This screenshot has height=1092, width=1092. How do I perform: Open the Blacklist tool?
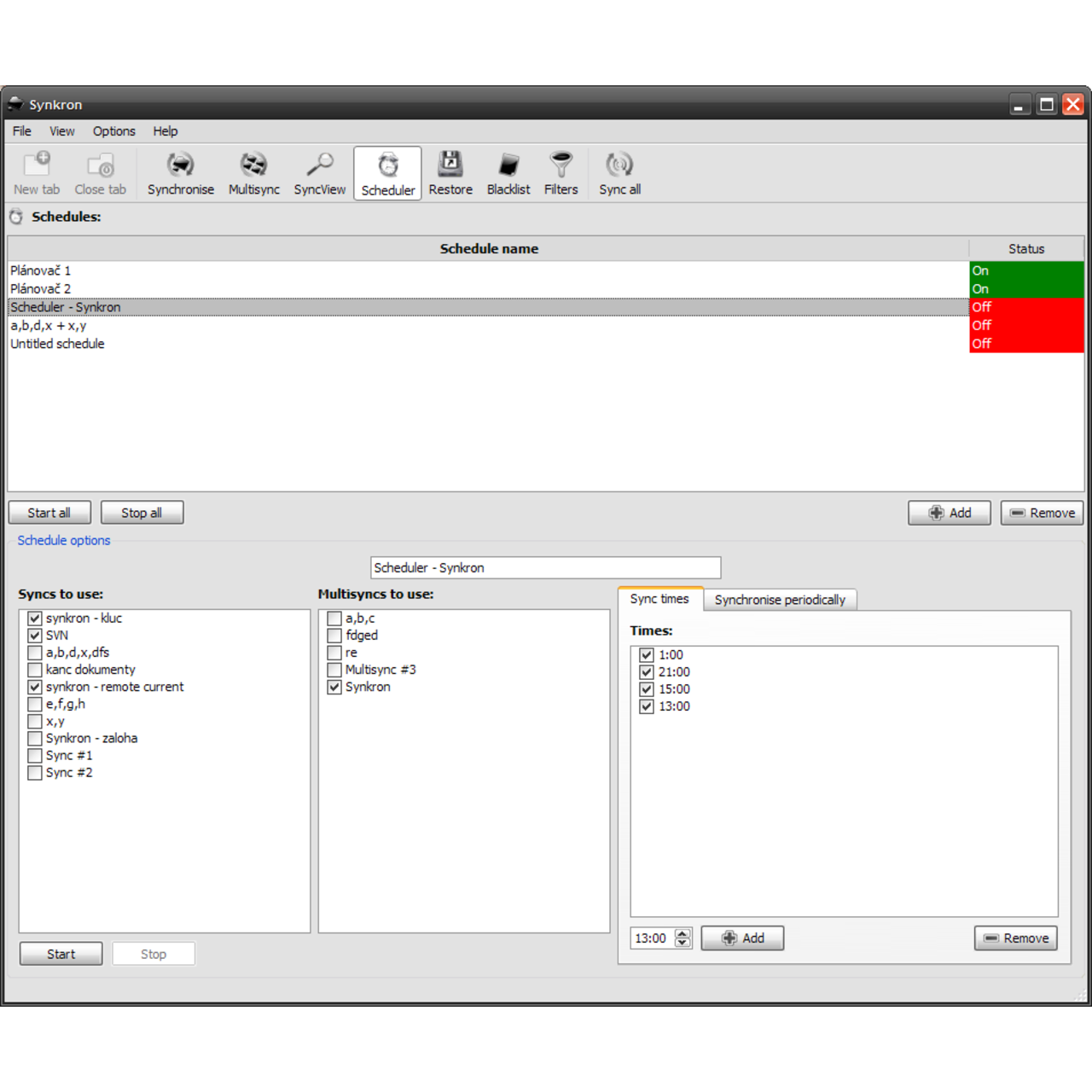(x=508, y=172)
